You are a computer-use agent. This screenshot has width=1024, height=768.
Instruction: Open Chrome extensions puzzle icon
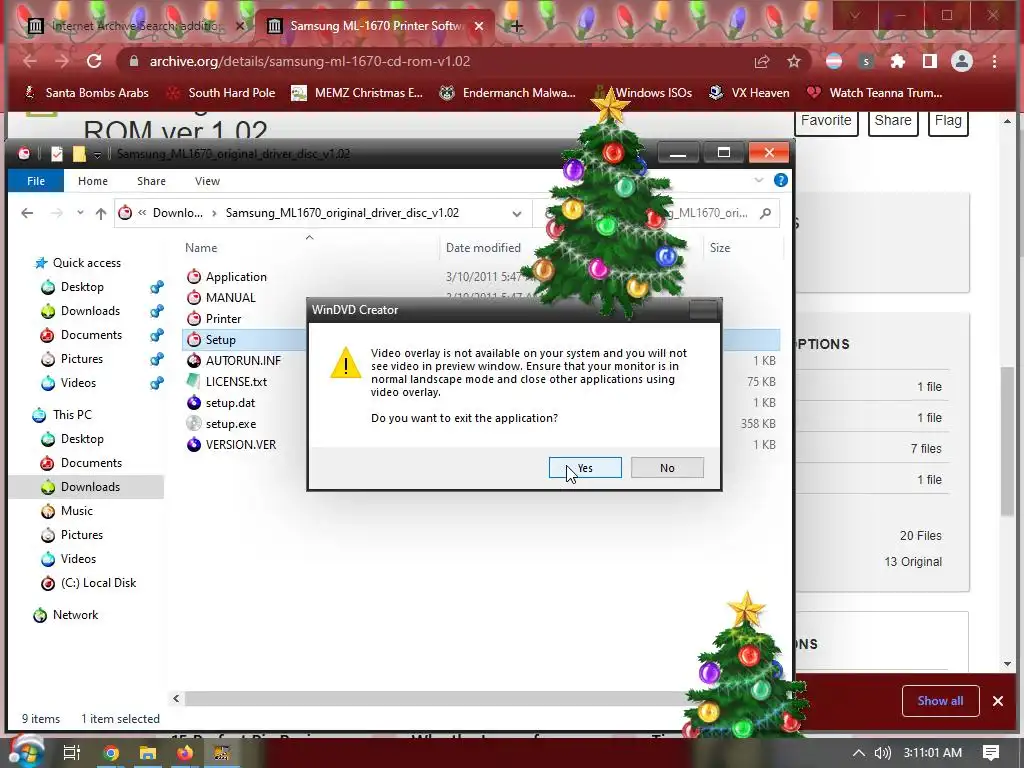[898, 61]
